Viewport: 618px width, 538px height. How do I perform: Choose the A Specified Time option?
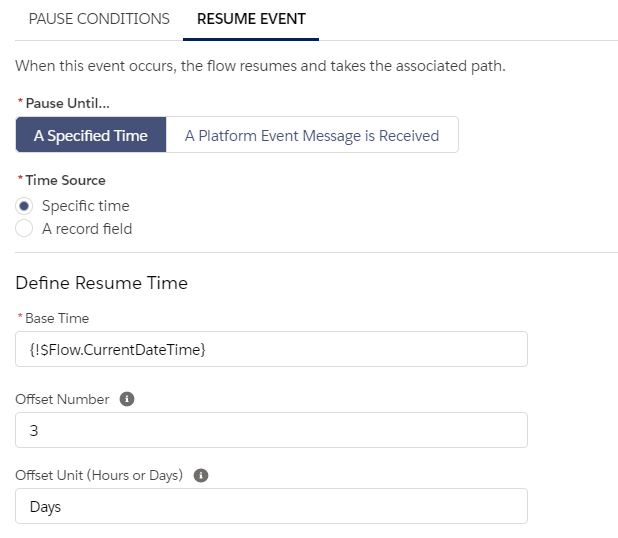tap(91, 136)
